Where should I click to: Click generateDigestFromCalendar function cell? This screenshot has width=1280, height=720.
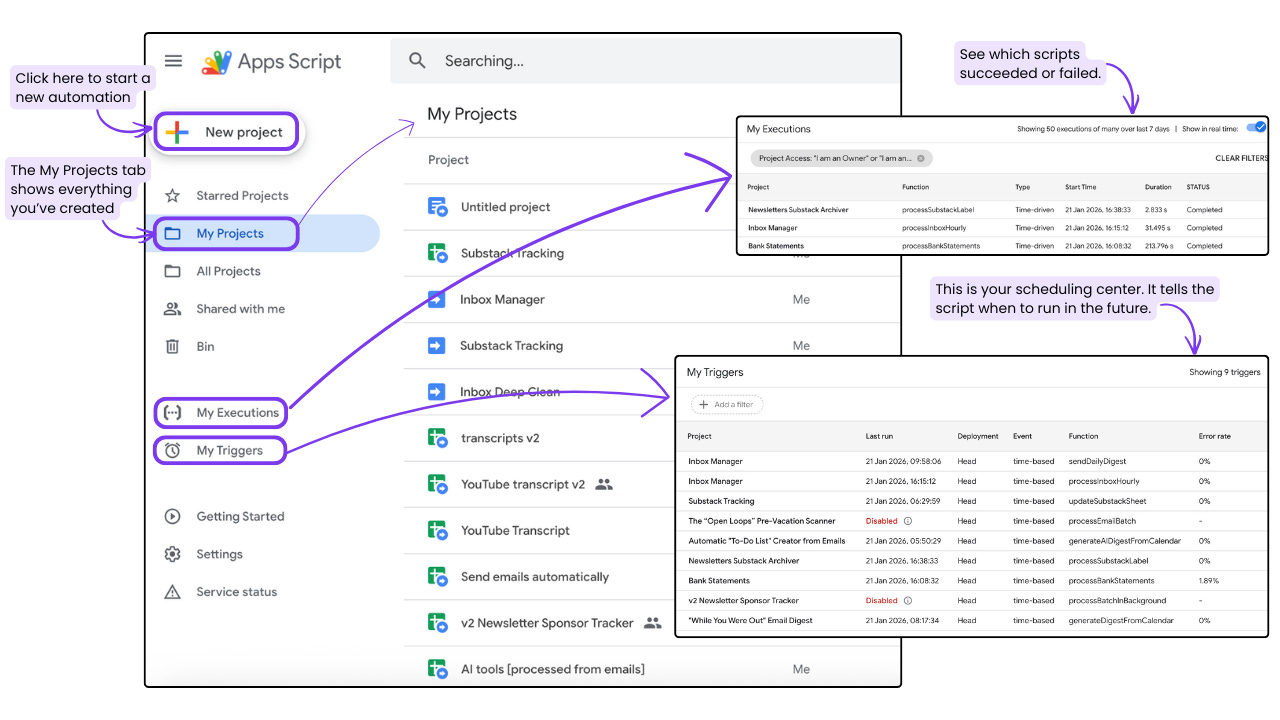pos(1121,621)
